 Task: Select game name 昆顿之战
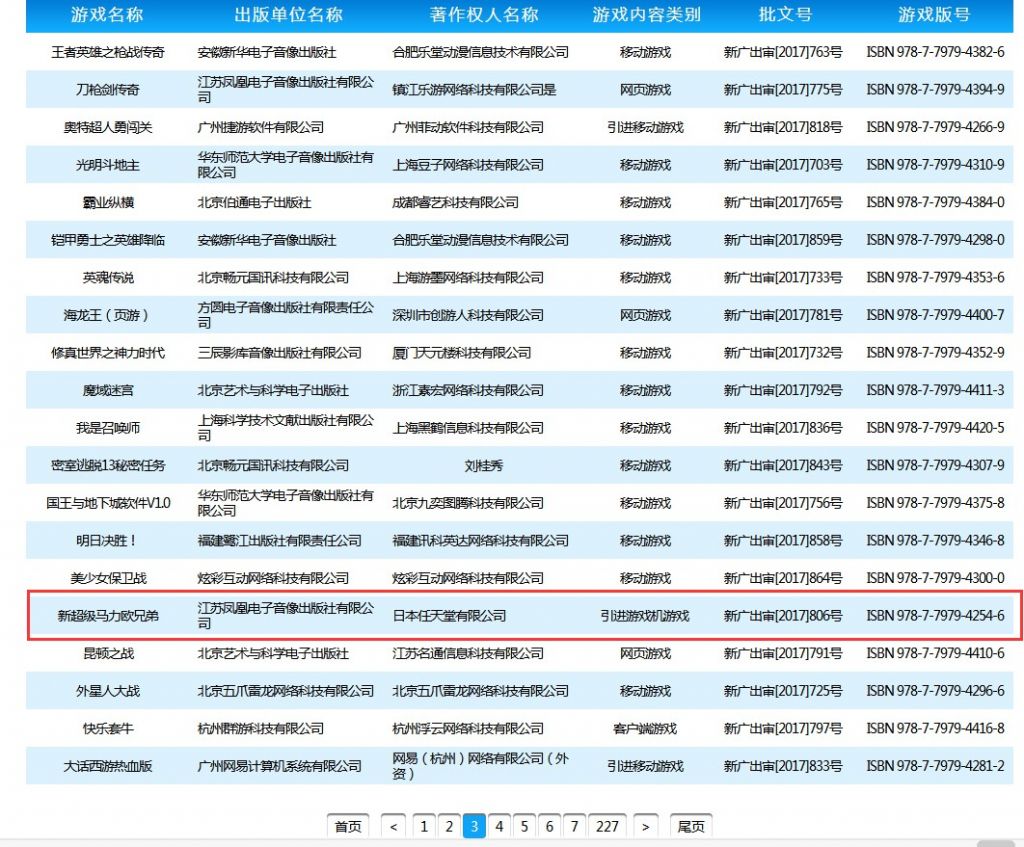click(108, 653)
